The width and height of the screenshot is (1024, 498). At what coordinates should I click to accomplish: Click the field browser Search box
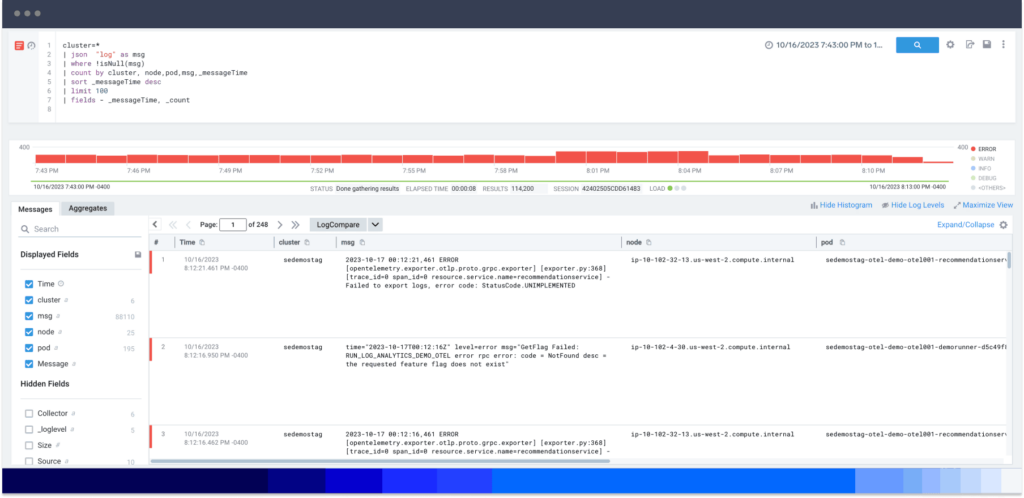click(x=80, y=229)
